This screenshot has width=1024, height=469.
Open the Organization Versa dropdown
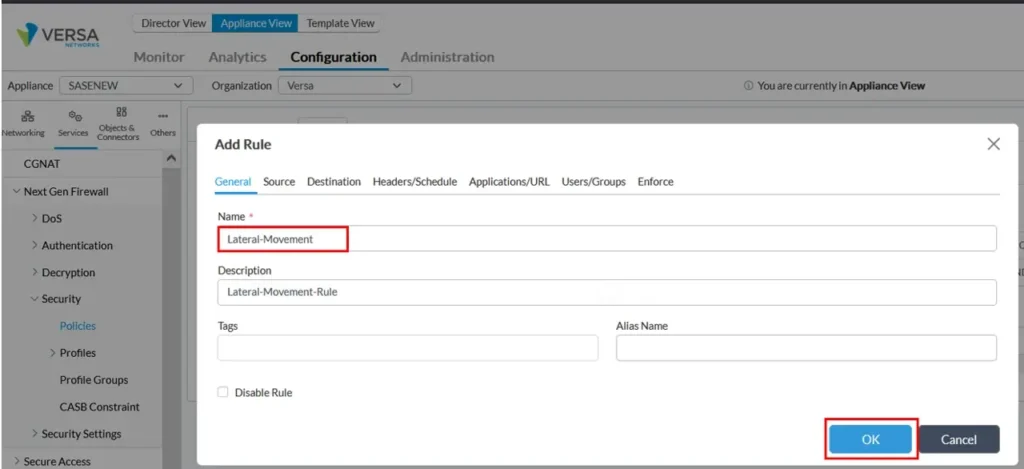click(344, 86)
